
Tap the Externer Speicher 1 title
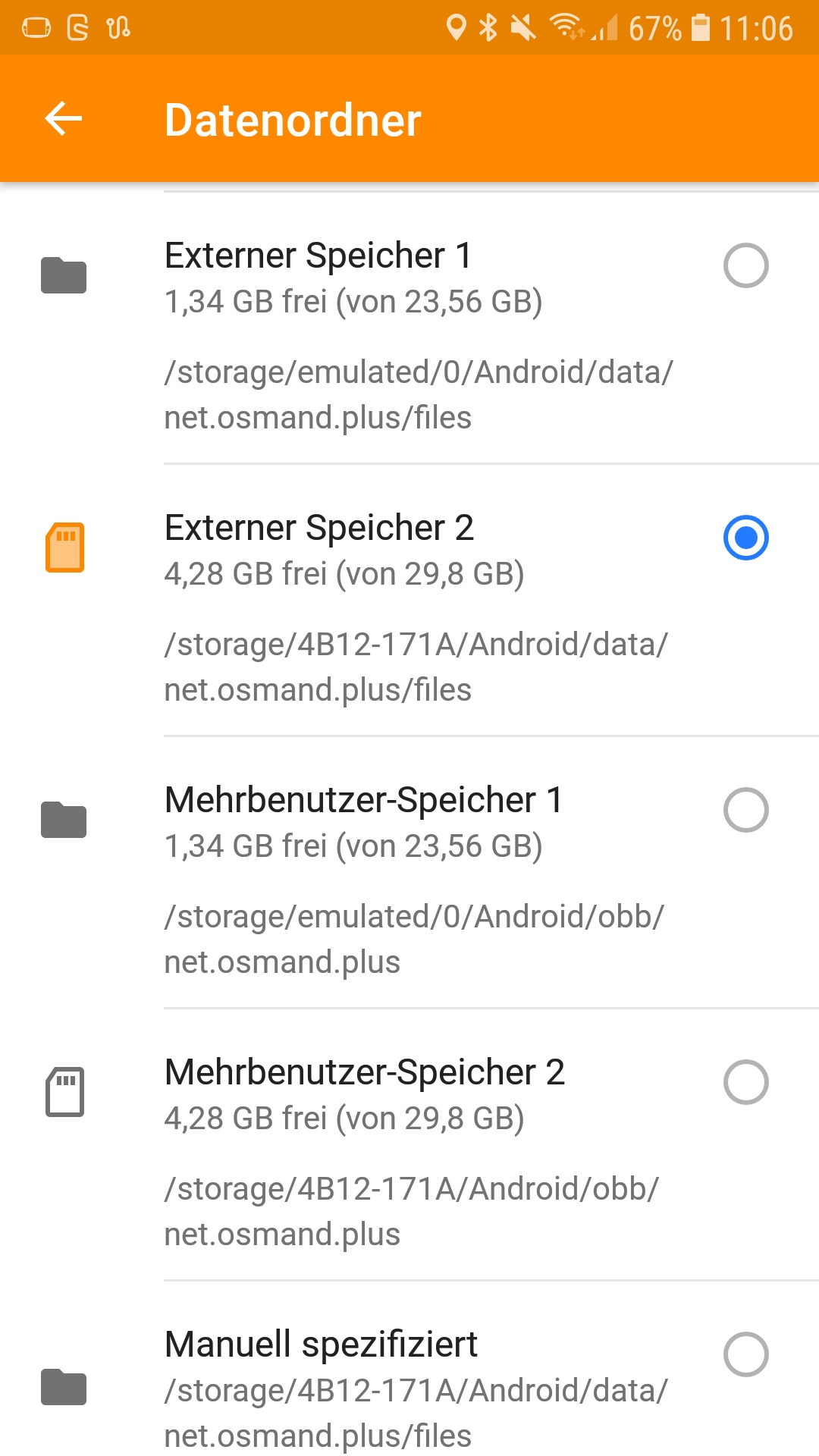318,256
